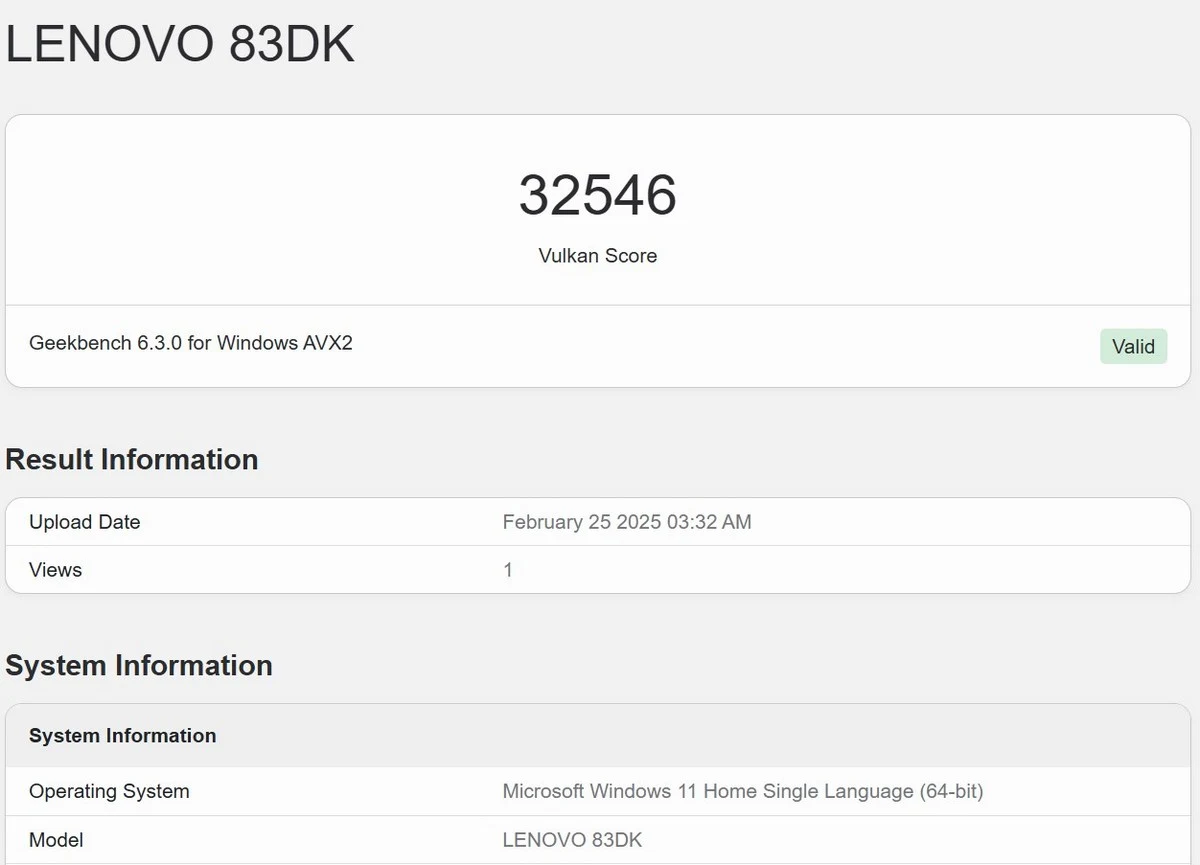Viewport: 1200px width, 865px height.
Task: Click the System Information table header row
Action: point(599,736)
